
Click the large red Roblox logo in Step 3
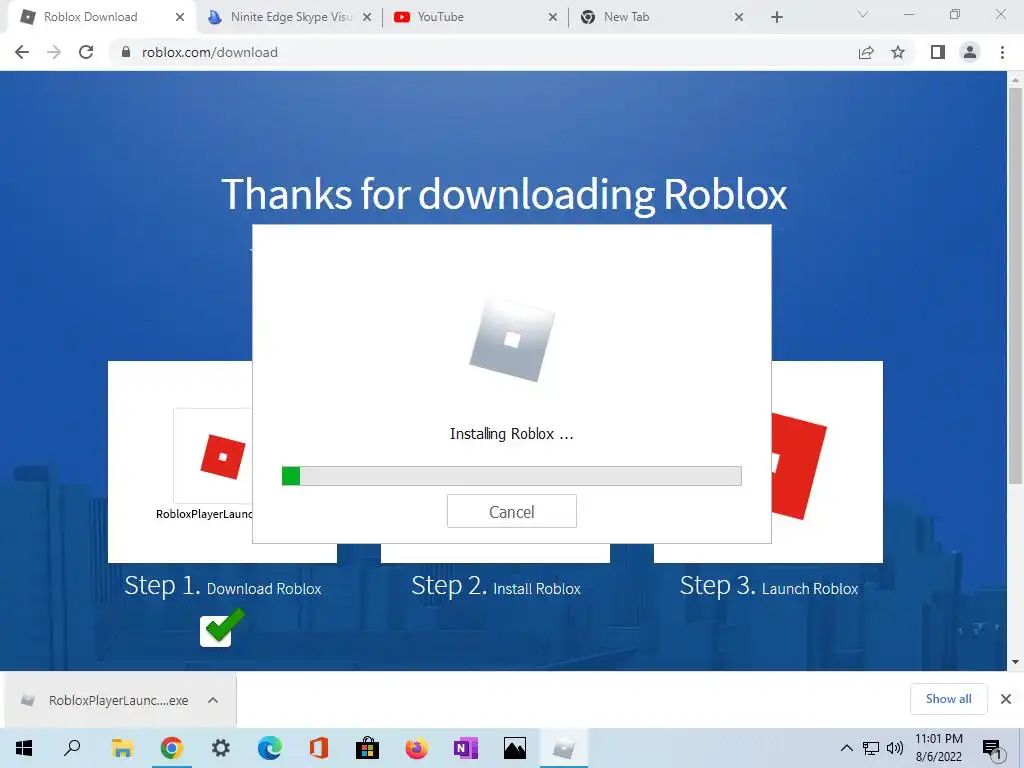point(799,466)
